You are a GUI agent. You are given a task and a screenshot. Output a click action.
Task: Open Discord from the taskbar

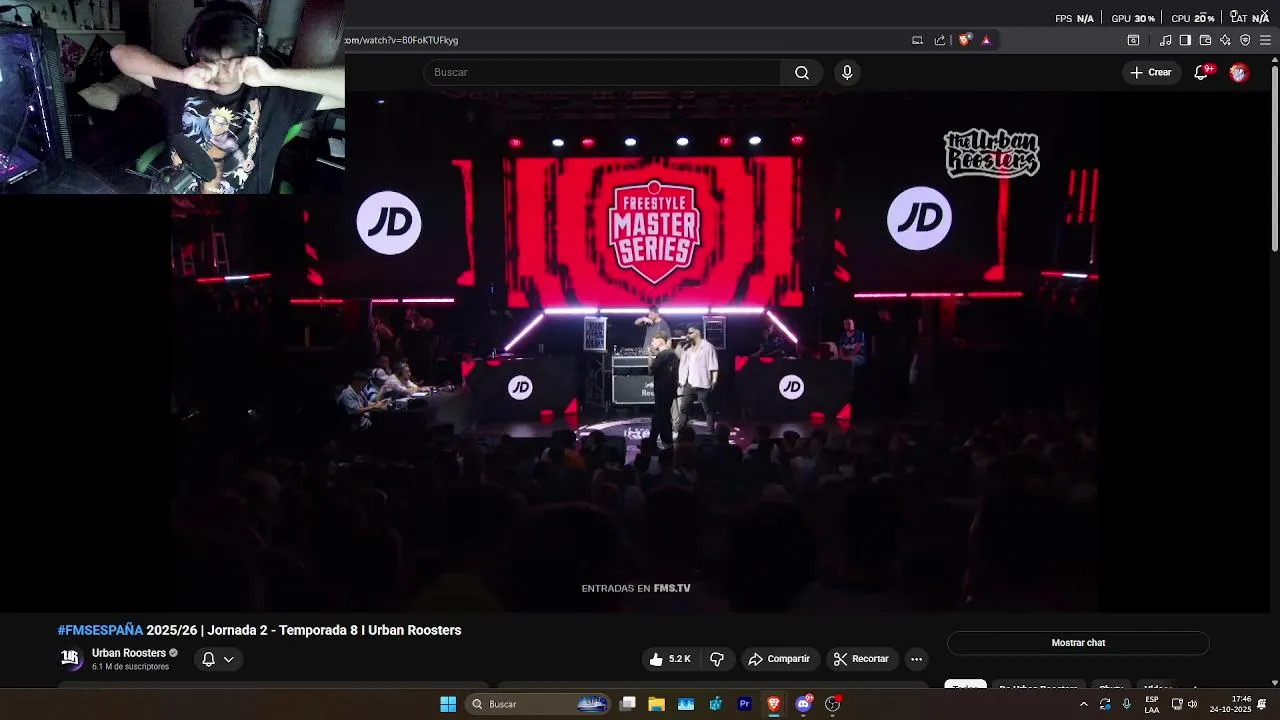coord(803,704)
